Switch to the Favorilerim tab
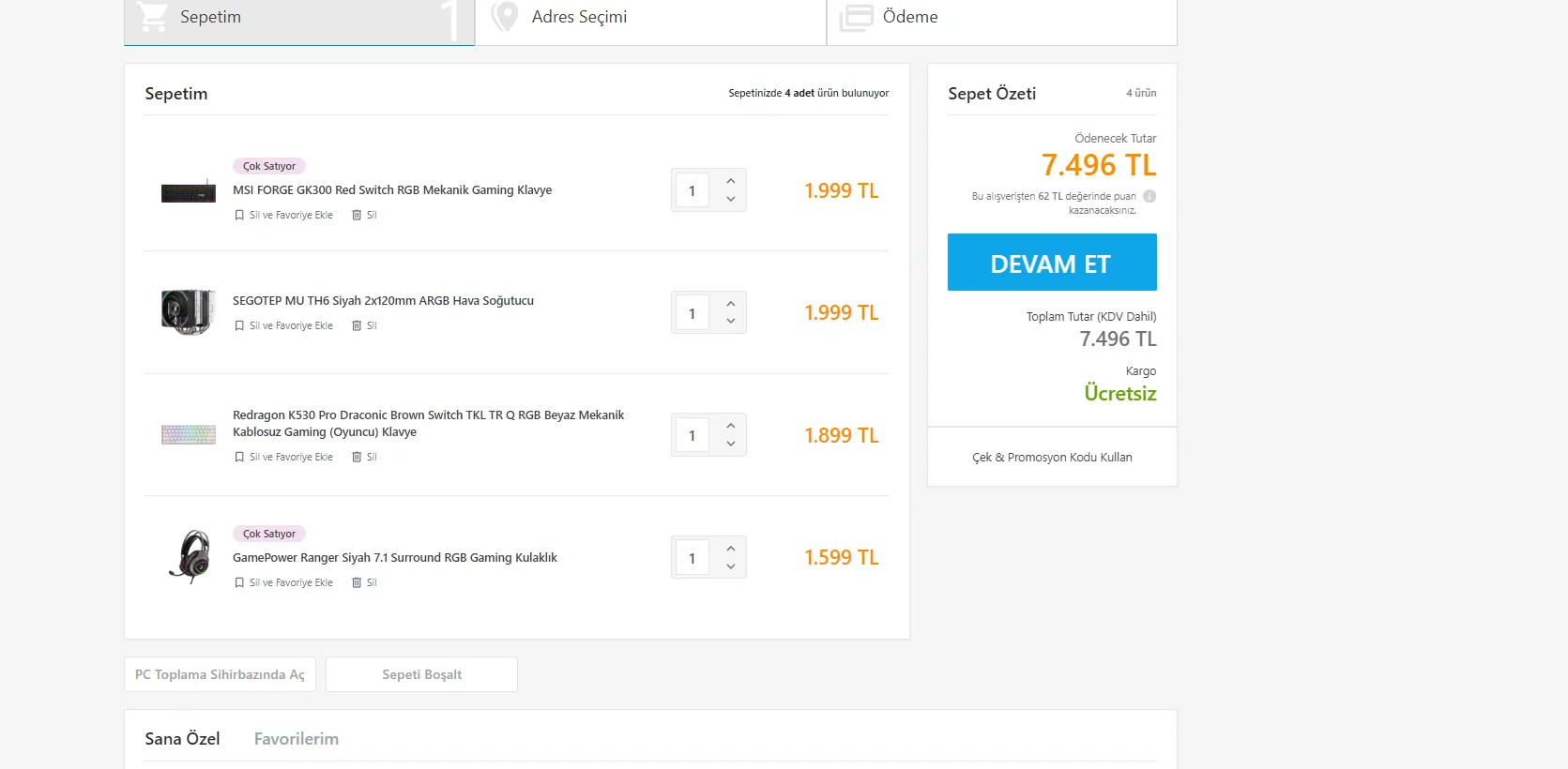The image size is (1568, 769). coord(297,739)
